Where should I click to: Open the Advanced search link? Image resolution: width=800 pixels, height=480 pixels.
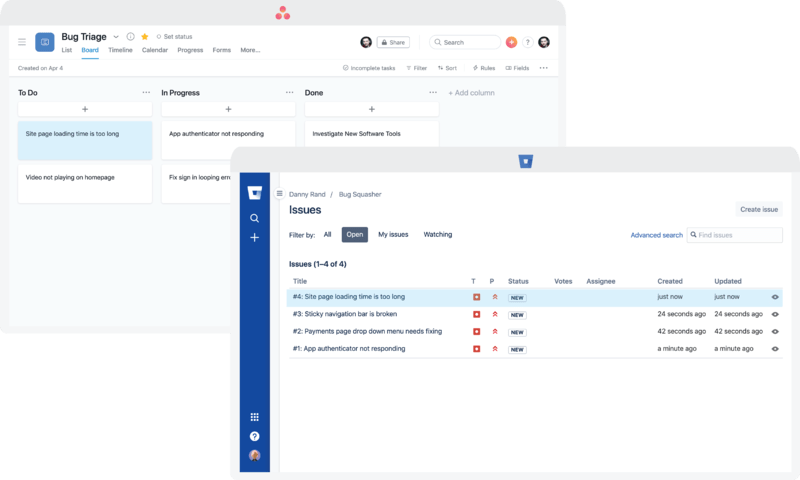pyautogui.click(x=657, y=235)
